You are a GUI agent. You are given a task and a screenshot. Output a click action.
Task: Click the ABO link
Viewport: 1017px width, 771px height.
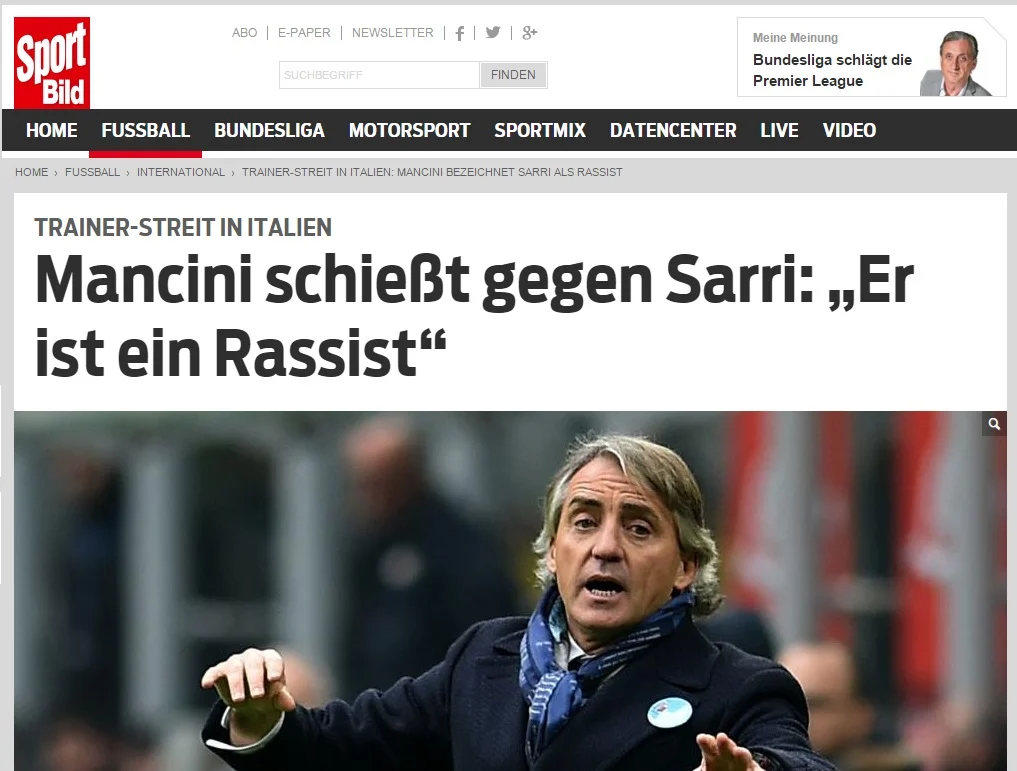coord(245,32)
